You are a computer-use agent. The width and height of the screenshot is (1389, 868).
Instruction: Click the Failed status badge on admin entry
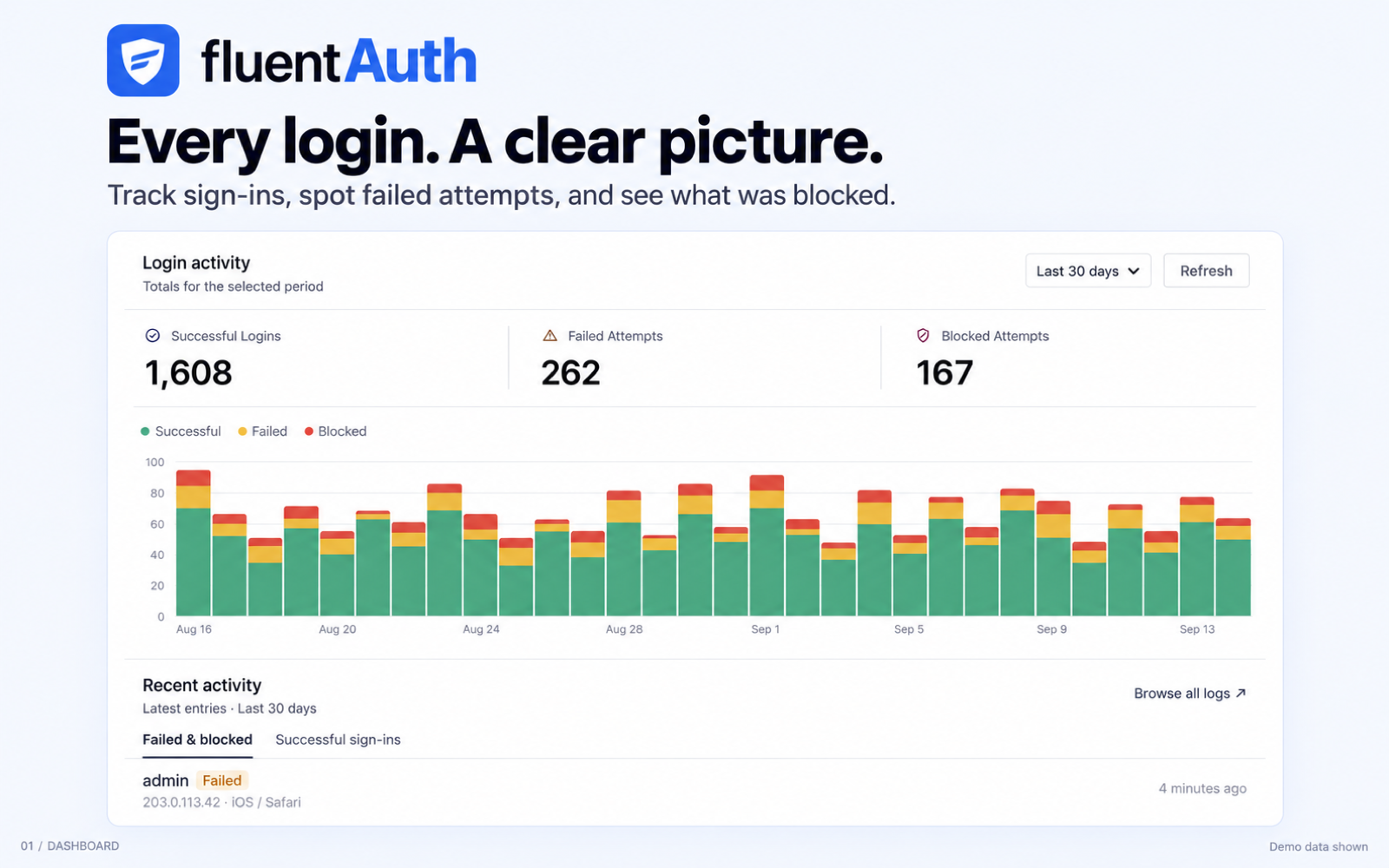(222, 780)
